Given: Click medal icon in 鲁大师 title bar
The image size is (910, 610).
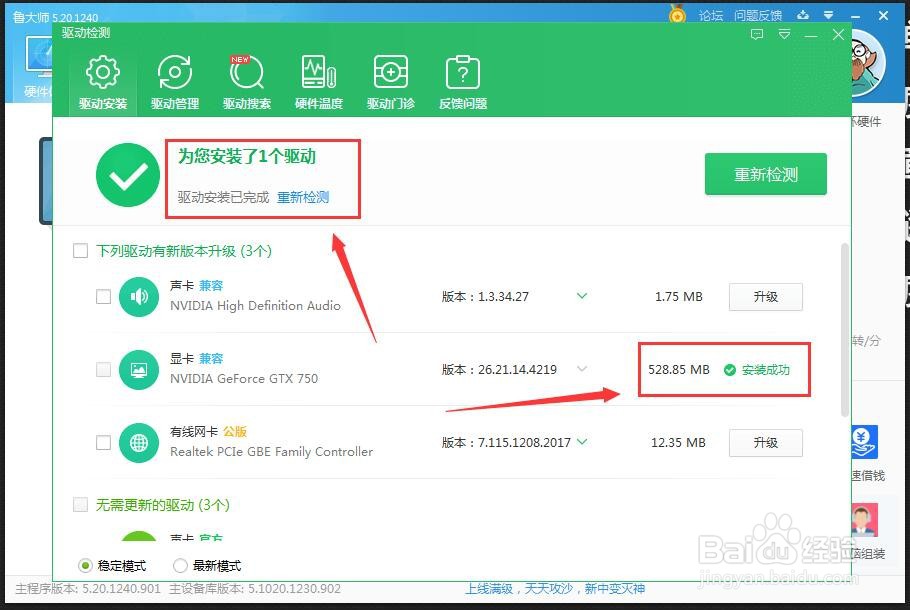Looking at the screenshot, I should pyautogui.click(x=677, y=14).
